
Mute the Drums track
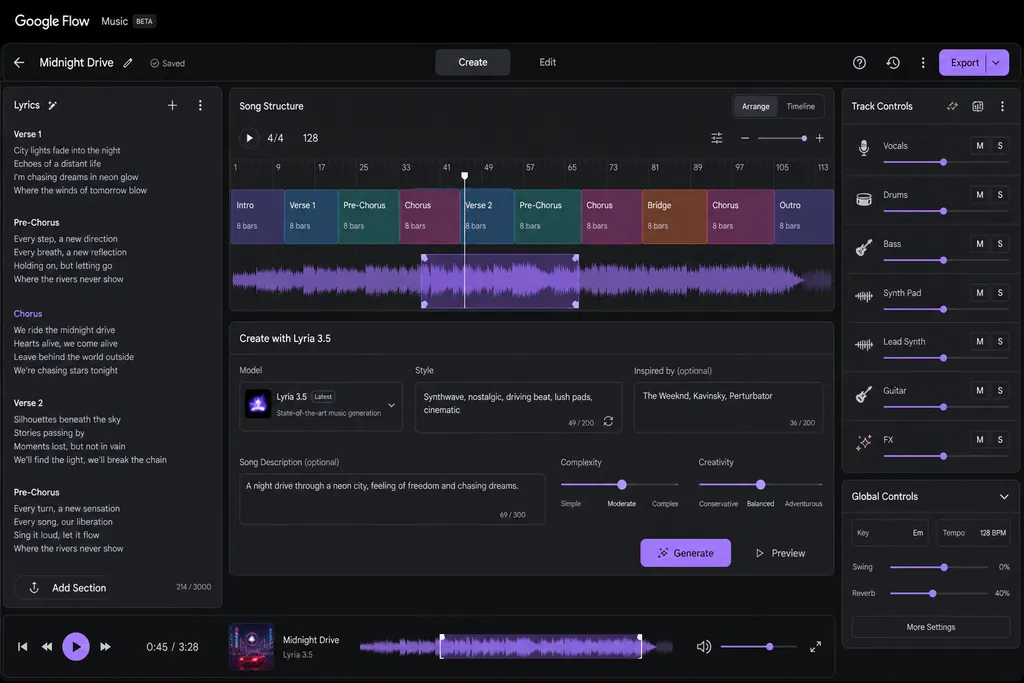point(980,195)
